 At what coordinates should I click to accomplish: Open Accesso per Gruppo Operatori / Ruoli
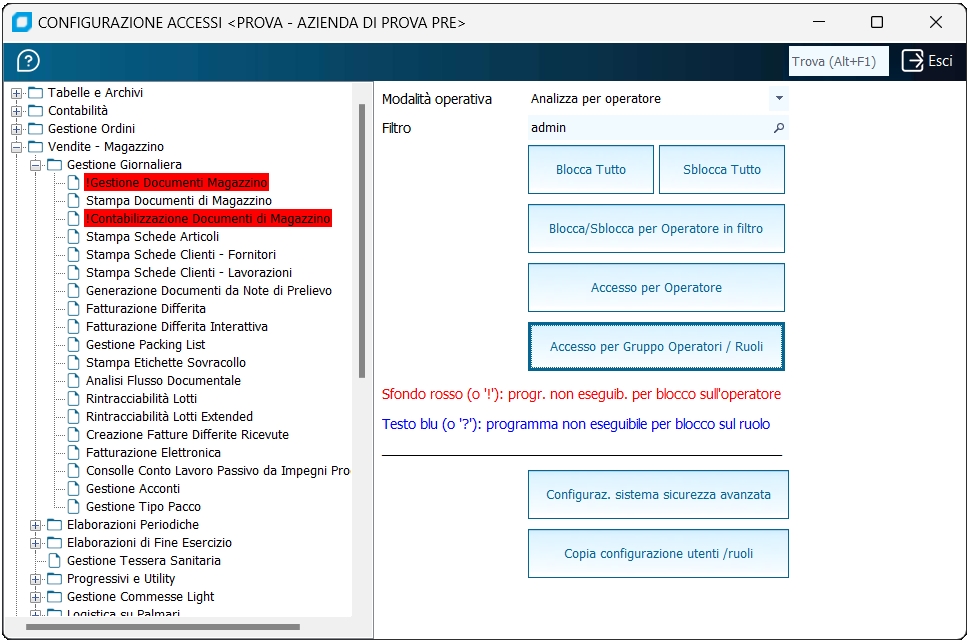(x=656, y=347)
